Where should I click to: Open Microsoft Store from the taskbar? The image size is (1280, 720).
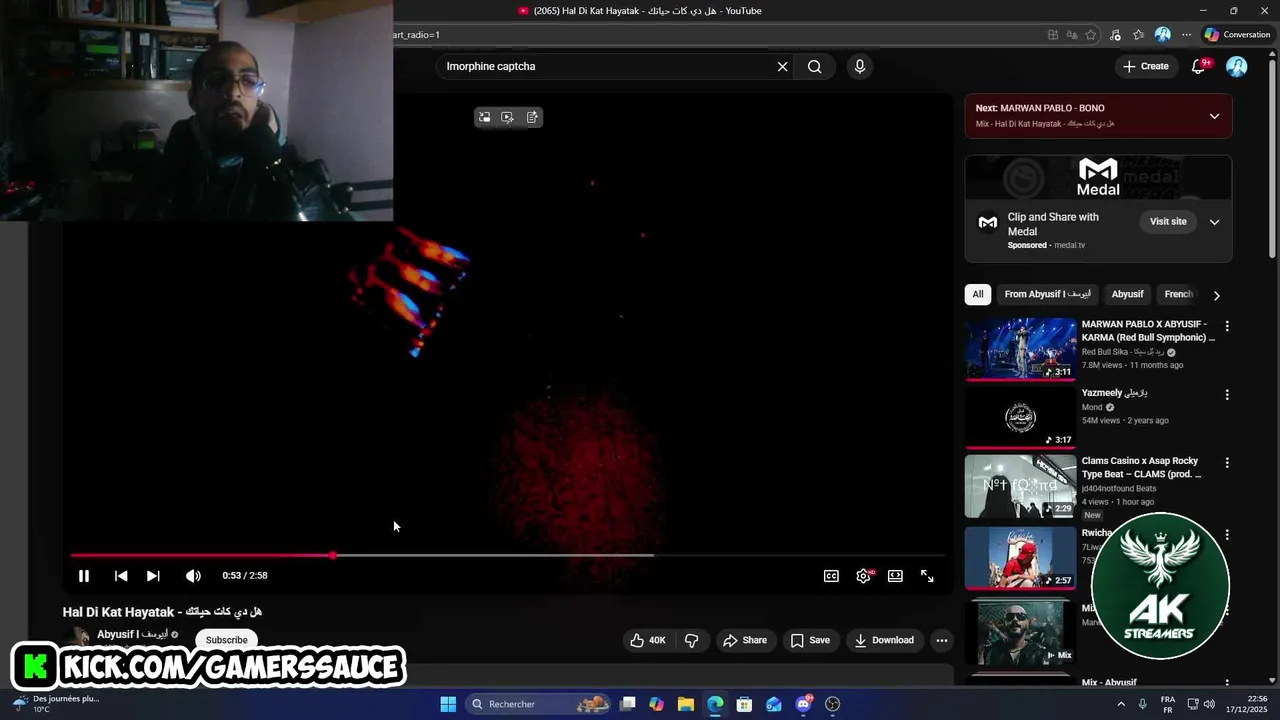(744, 704)
